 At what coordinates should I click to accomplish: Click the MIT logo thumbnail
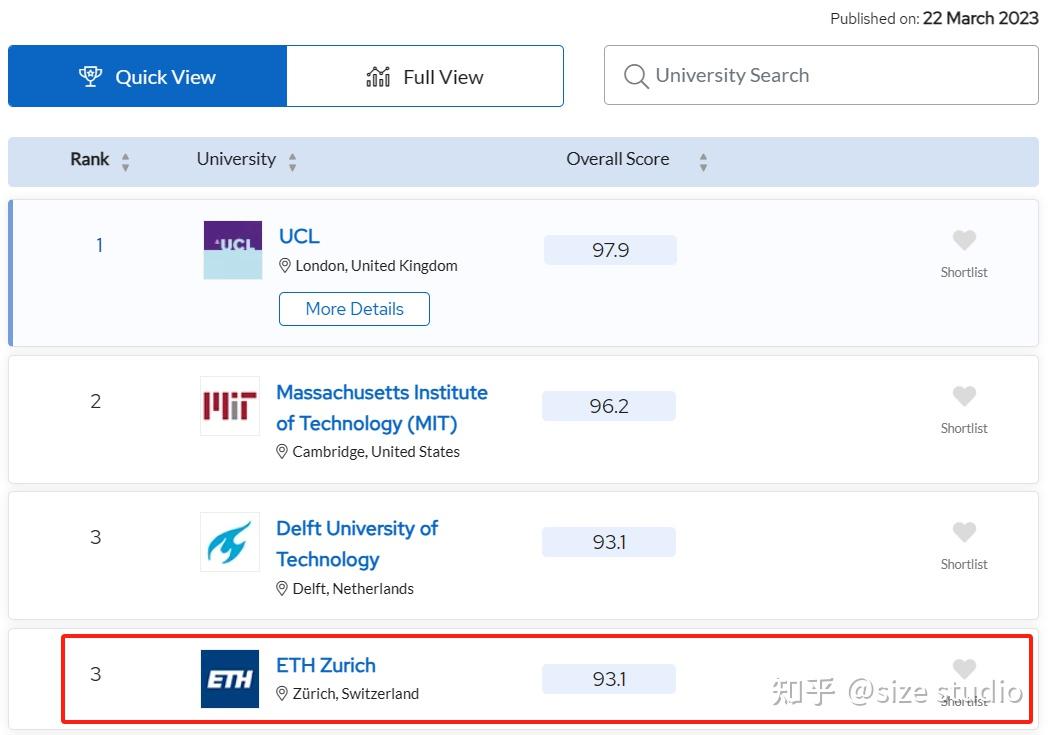coord(230,406)
